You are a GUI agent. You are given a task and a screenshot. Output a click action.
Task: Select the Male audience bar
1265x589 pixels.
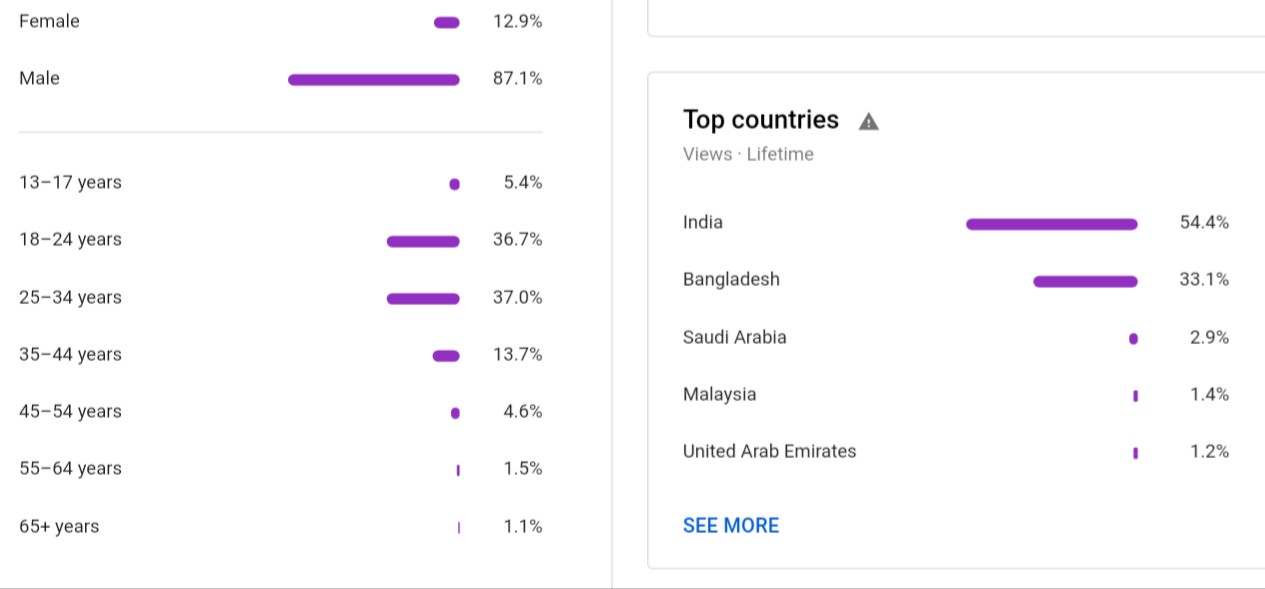pos(374,80)
